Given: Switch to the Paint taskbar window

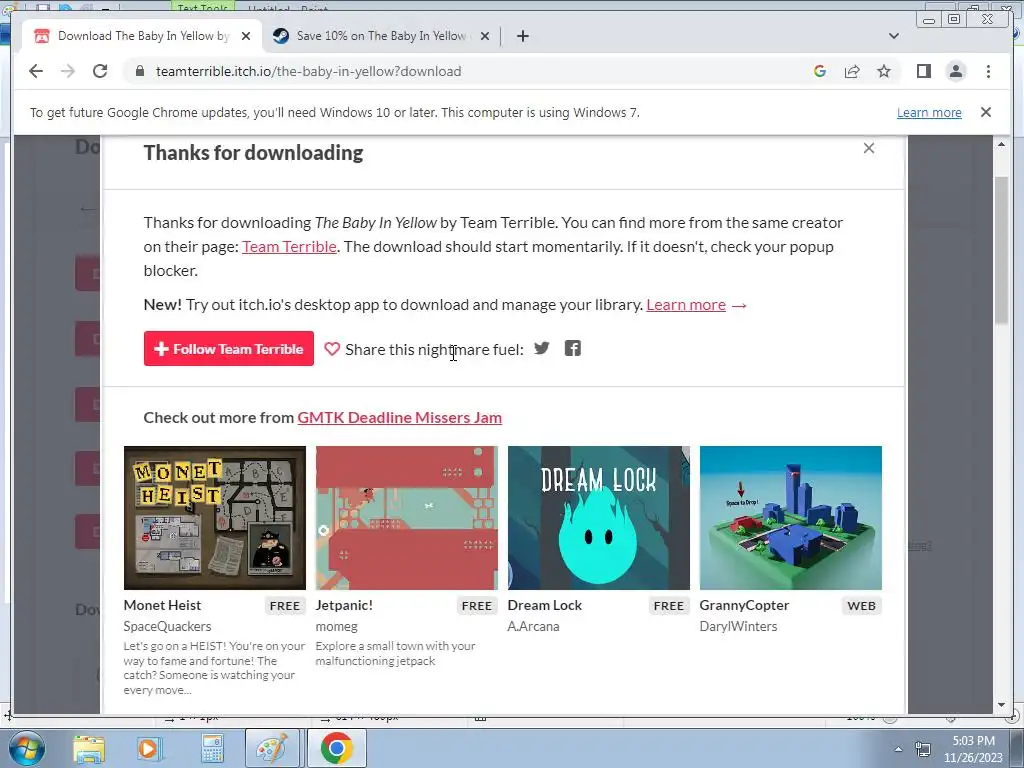Looking at the screenshot, I should (x=272, y=748).
